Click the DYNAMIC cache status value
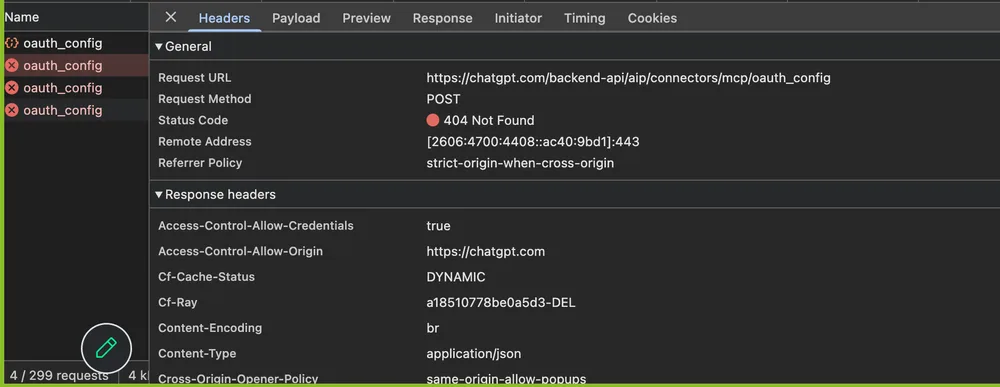Screen dimensions: 1000x387 [456, 277]
